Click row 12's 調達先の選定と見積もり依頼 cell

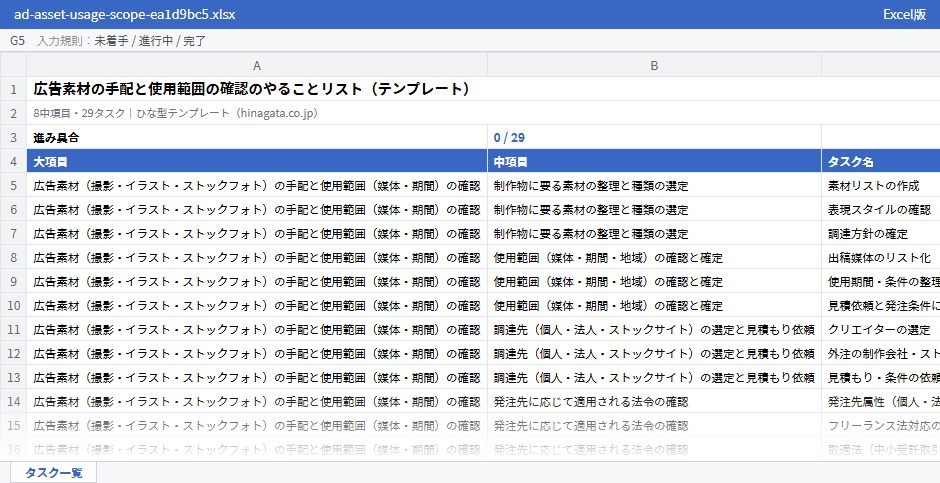coord(655,353)
